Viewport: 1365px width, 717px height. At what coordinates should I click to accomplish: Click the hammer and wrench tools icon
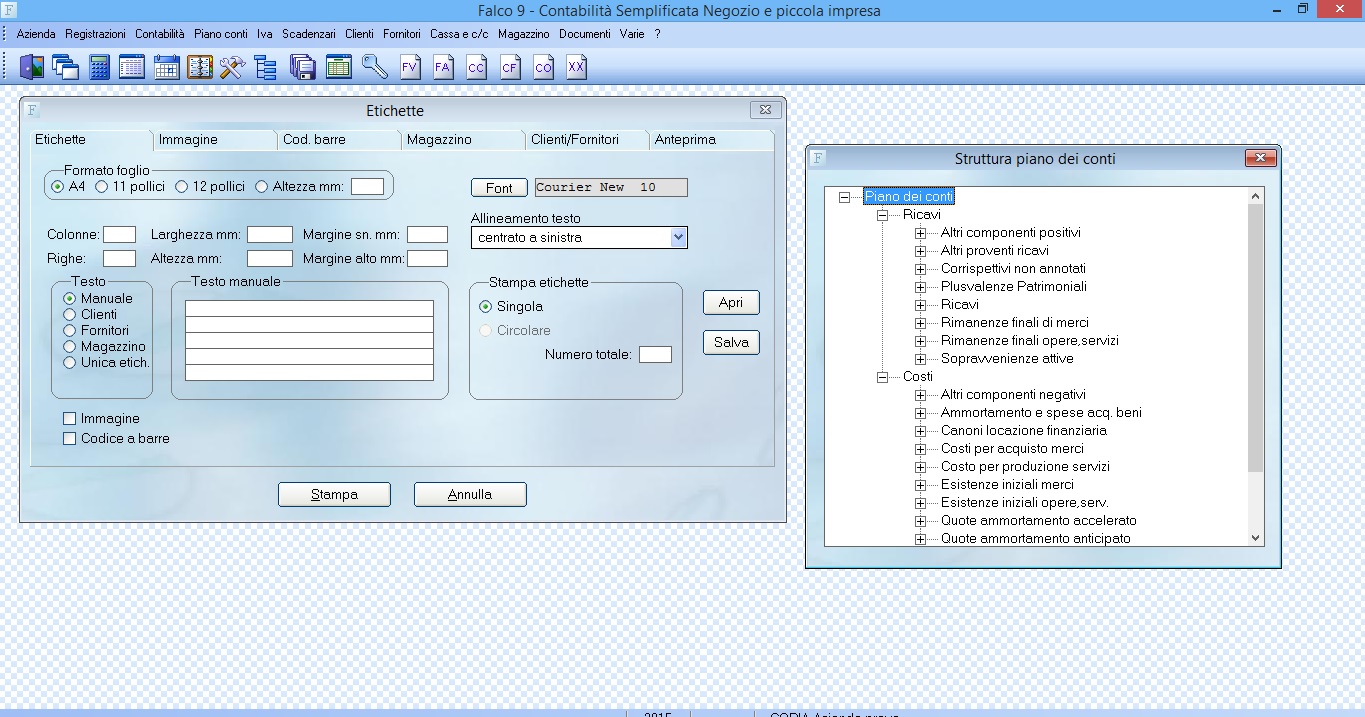pos(233,67)
